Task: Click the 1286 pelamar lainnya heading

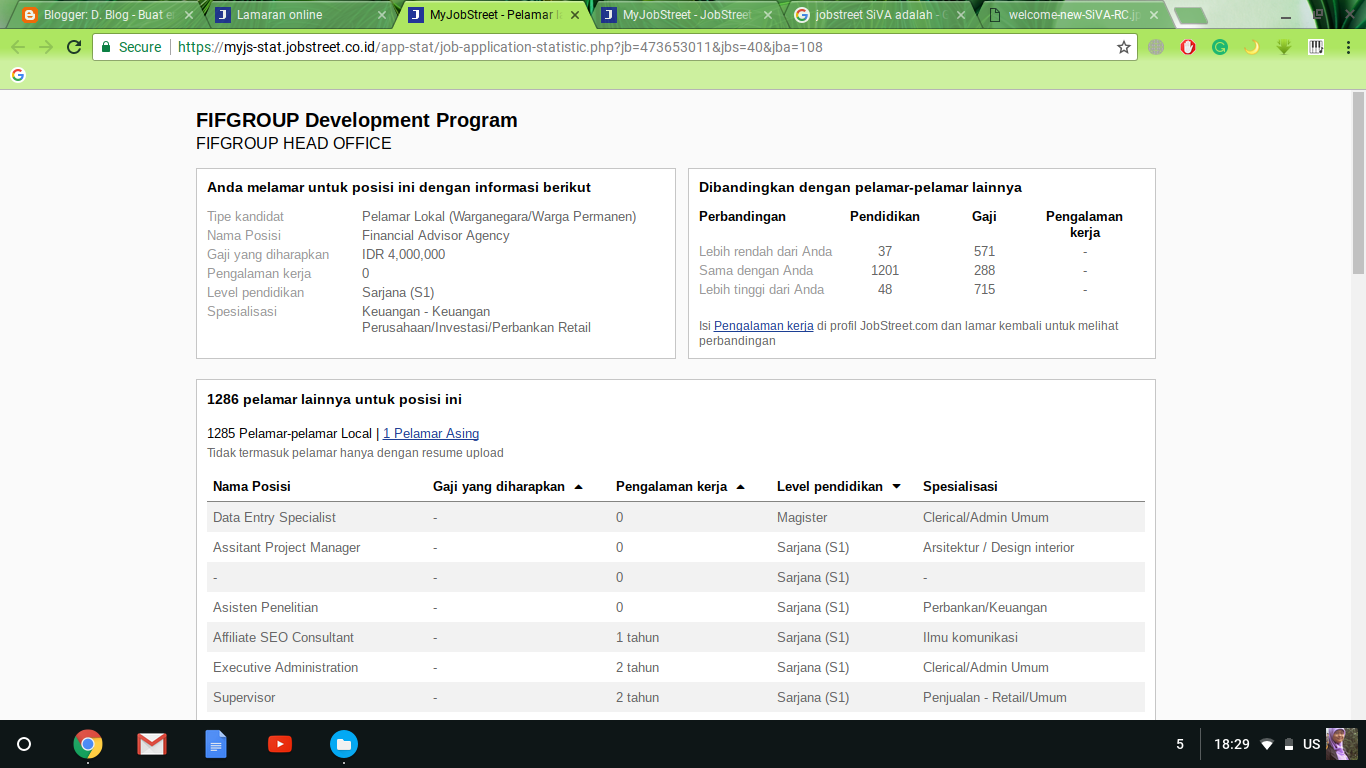Action: coord(334,400)
